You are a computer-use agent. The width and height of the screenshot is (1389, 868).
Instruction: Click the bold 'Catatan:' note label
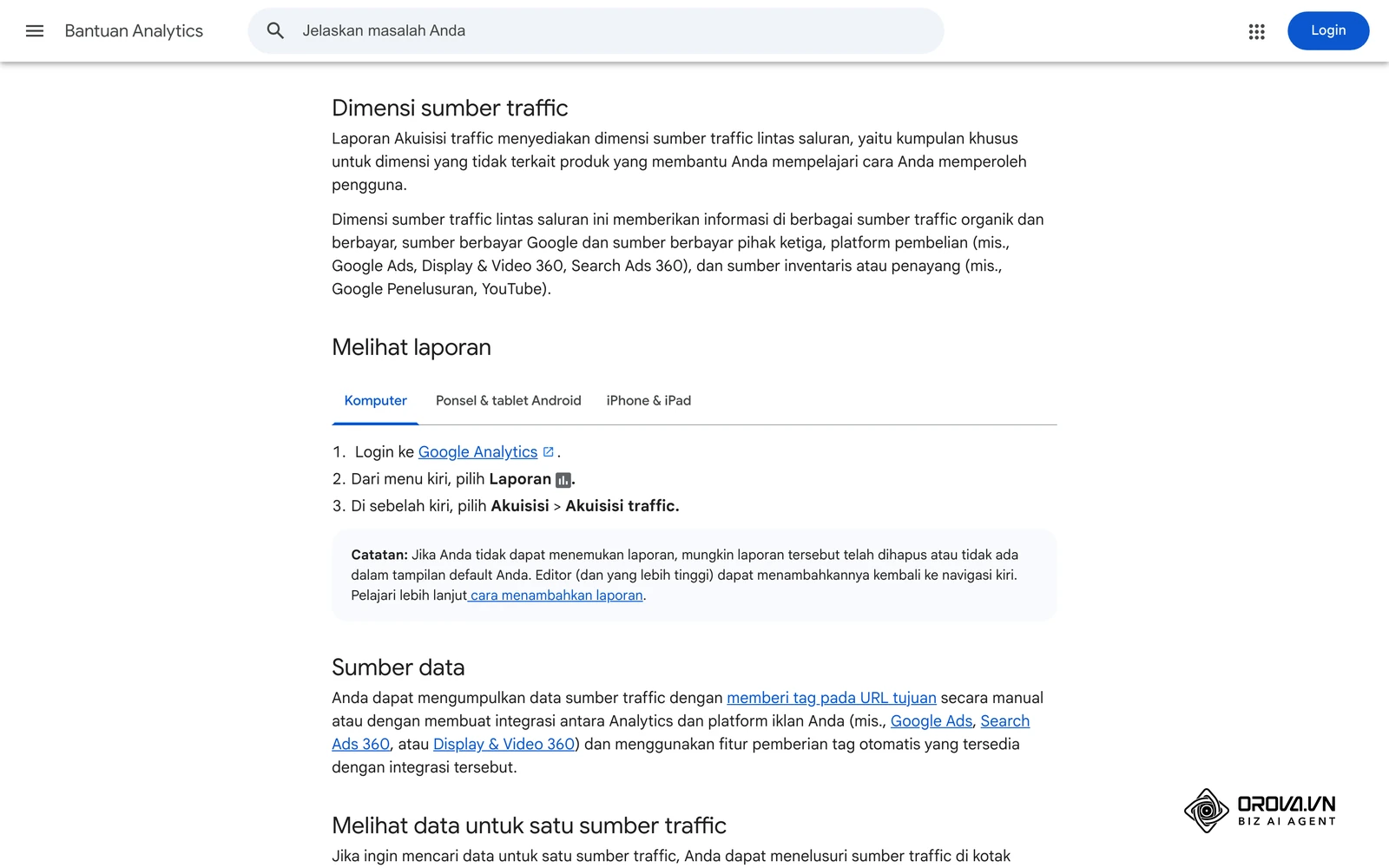click(x=379, y=555)
